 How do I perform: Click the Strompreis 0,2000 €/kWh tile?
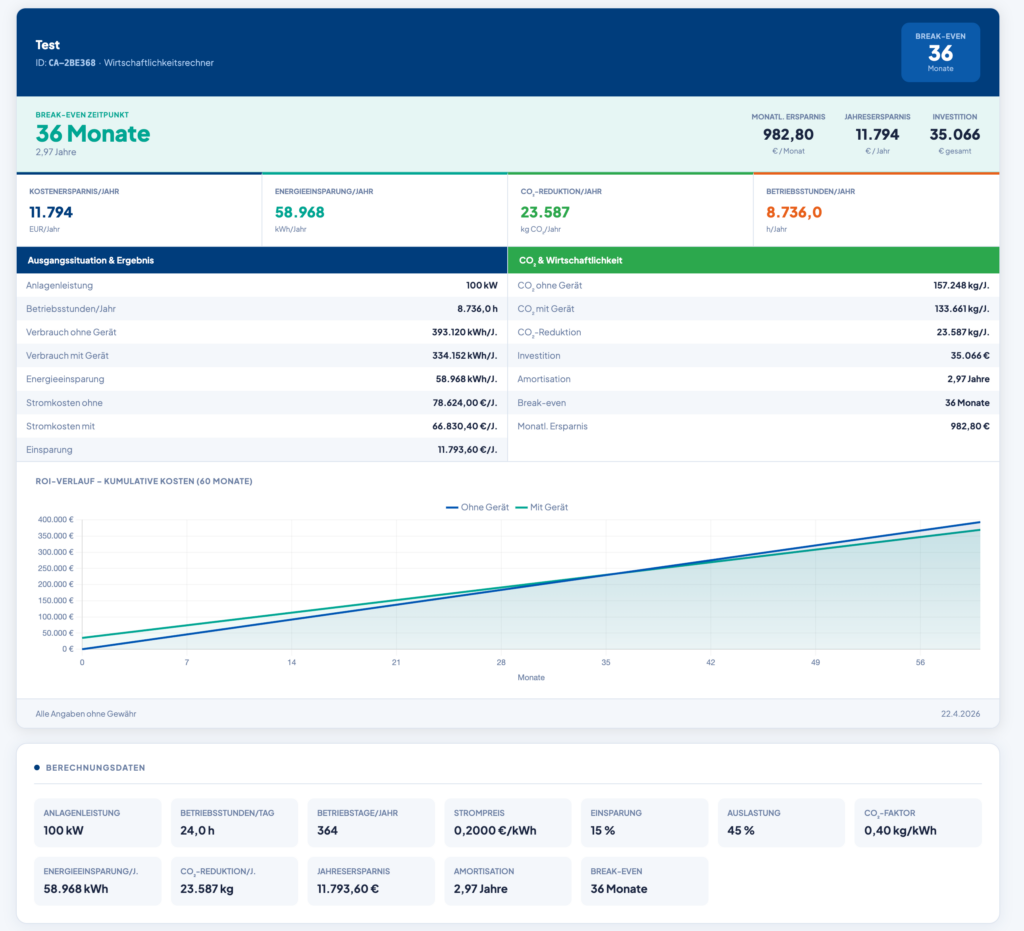pos(508,822)
